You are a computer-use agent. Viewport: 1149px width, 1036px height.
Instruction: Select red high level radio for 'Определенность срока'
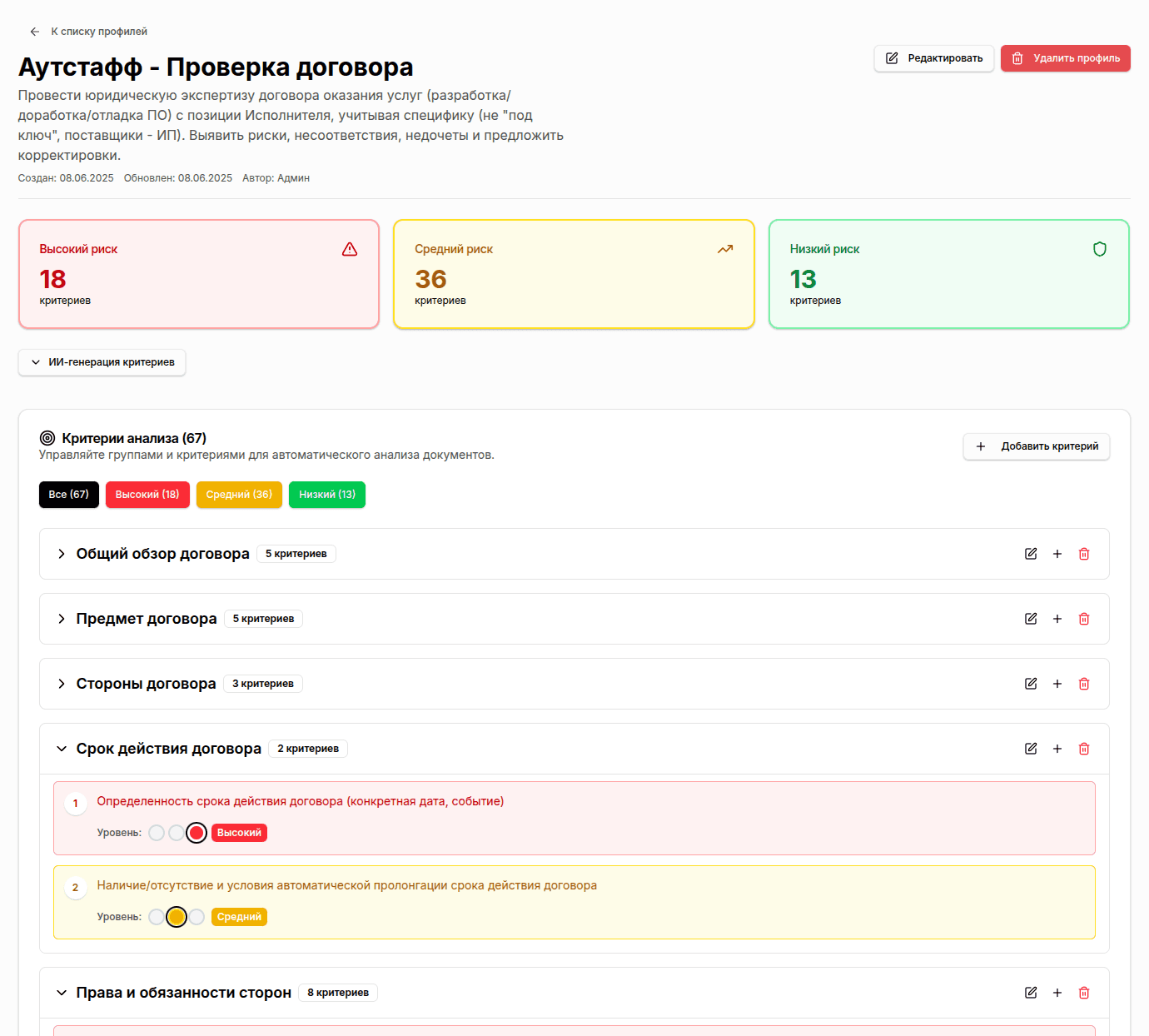pos(196,833)
